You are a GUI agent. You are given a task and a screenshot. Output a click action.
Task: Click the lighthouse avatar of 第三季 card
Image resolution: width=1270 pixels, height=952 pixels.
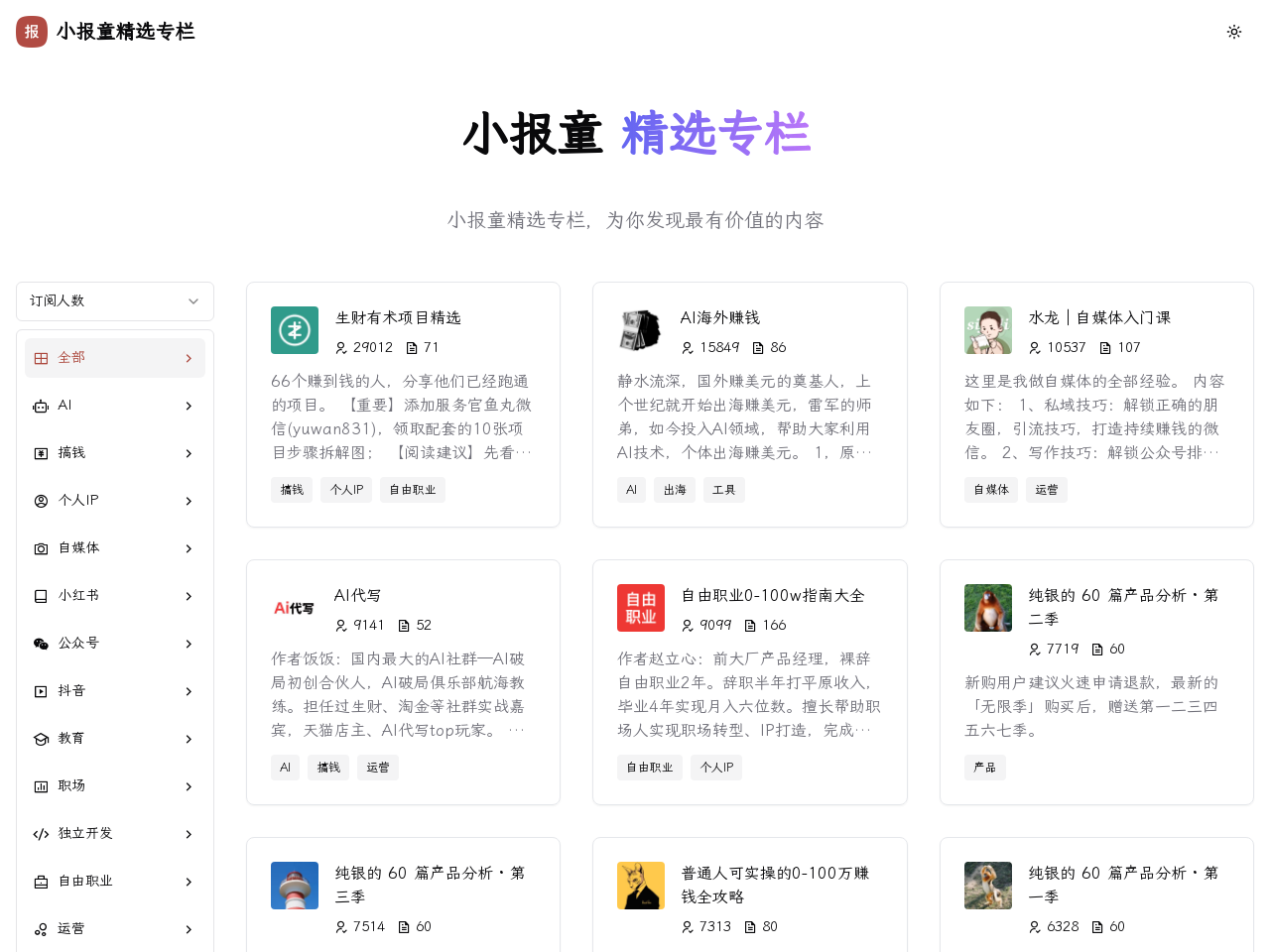click(x=295, y=886)
